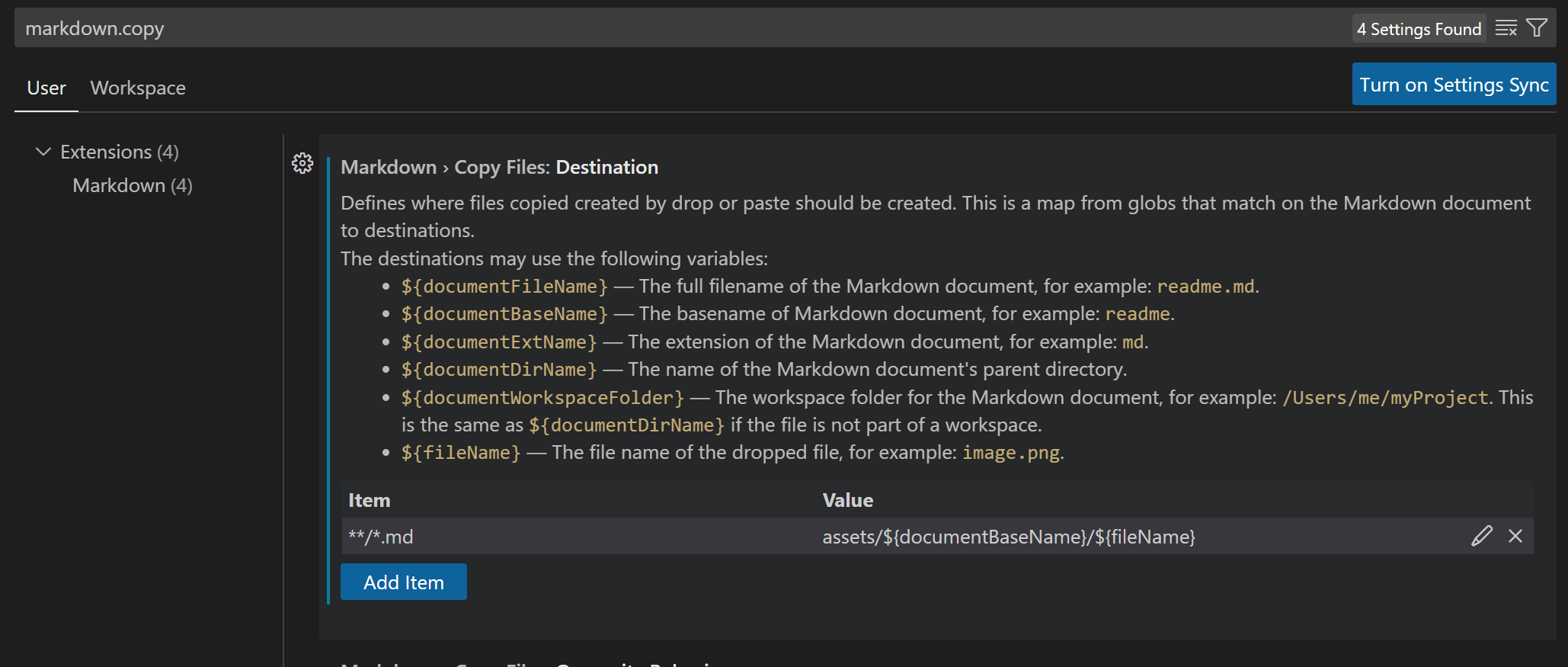Focus the markdown.copy search field
The height and width of the screenshot is (667, 1568).
[x=610, y=29]
